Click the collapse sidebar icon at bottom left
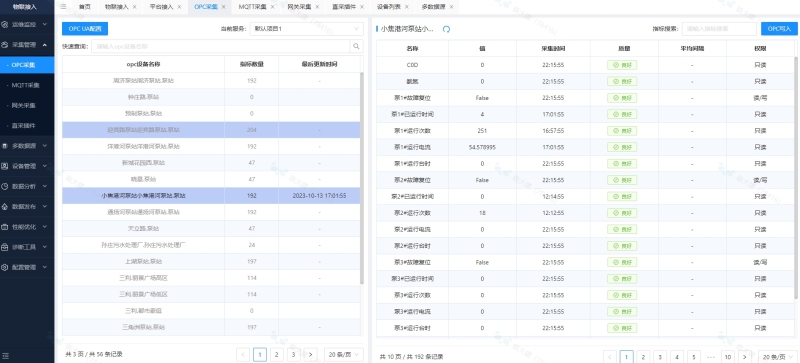Image resolution: width=800 pixels, height=363 pixels. pyautogui.click(x=5, y=355)
